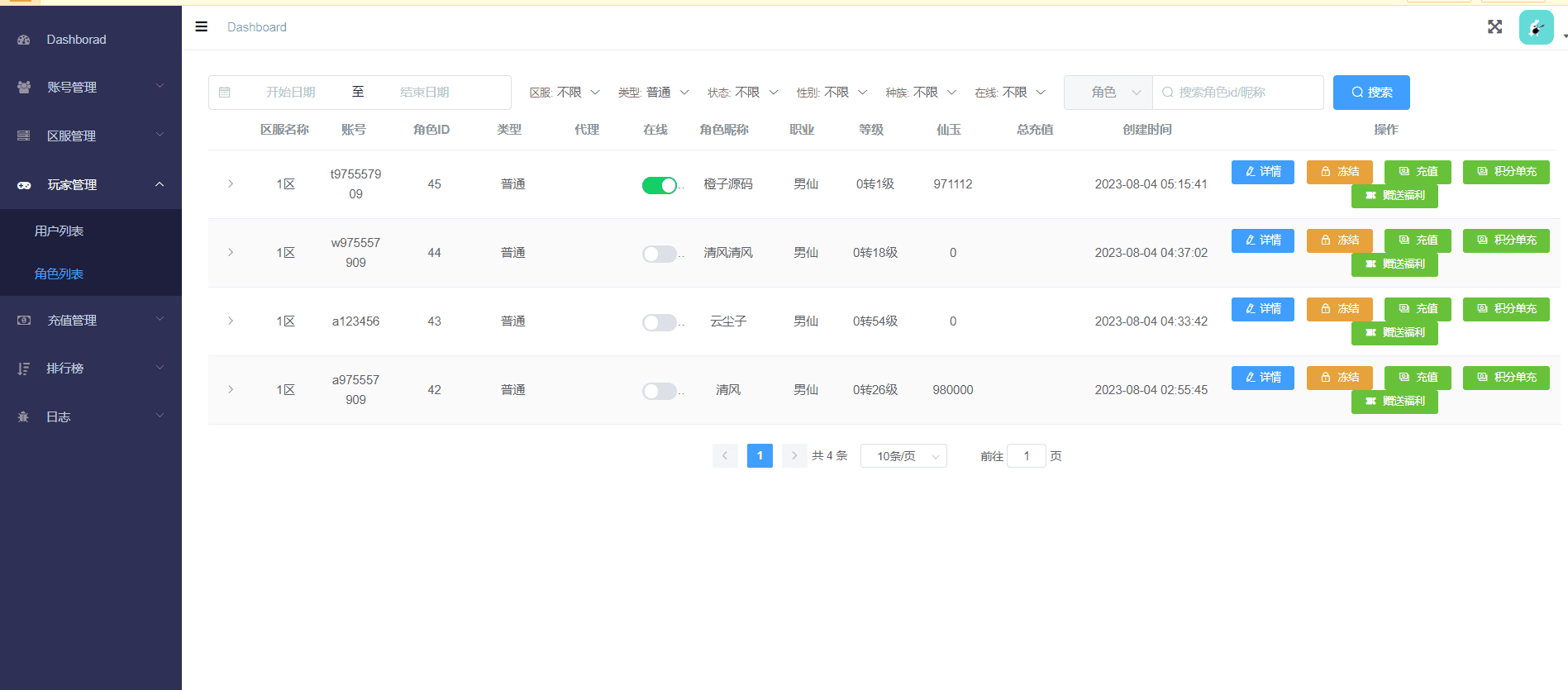The height and width of the screenshot is (690, 1568).
Task: Turn off online switch for 橙子源码
Action: pyautogui.click(x=660, y=185)
